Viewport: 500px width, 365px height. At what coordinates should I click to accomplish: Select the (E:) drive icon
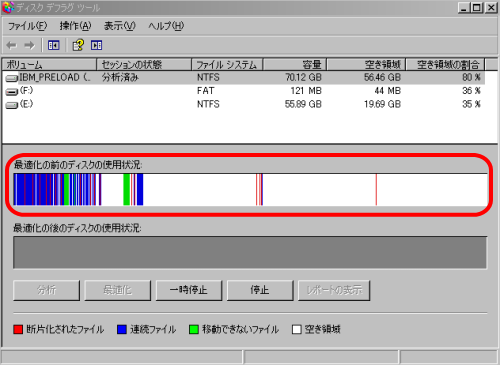tap(11, 105)
